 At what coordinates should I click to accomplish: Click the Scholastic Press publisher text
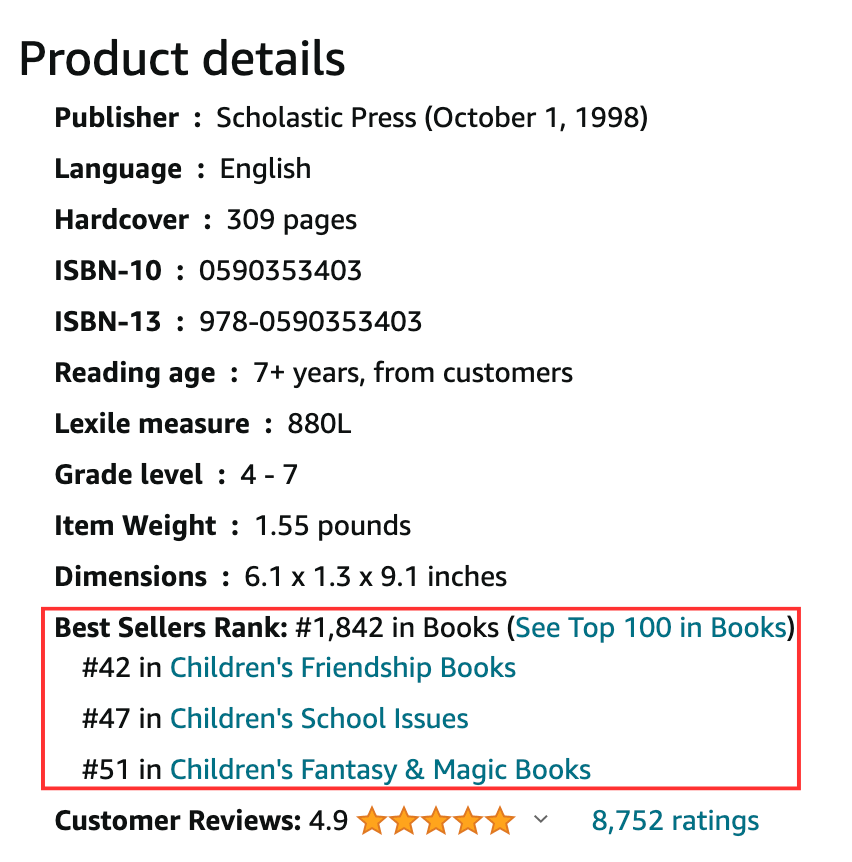click(316, 118)
